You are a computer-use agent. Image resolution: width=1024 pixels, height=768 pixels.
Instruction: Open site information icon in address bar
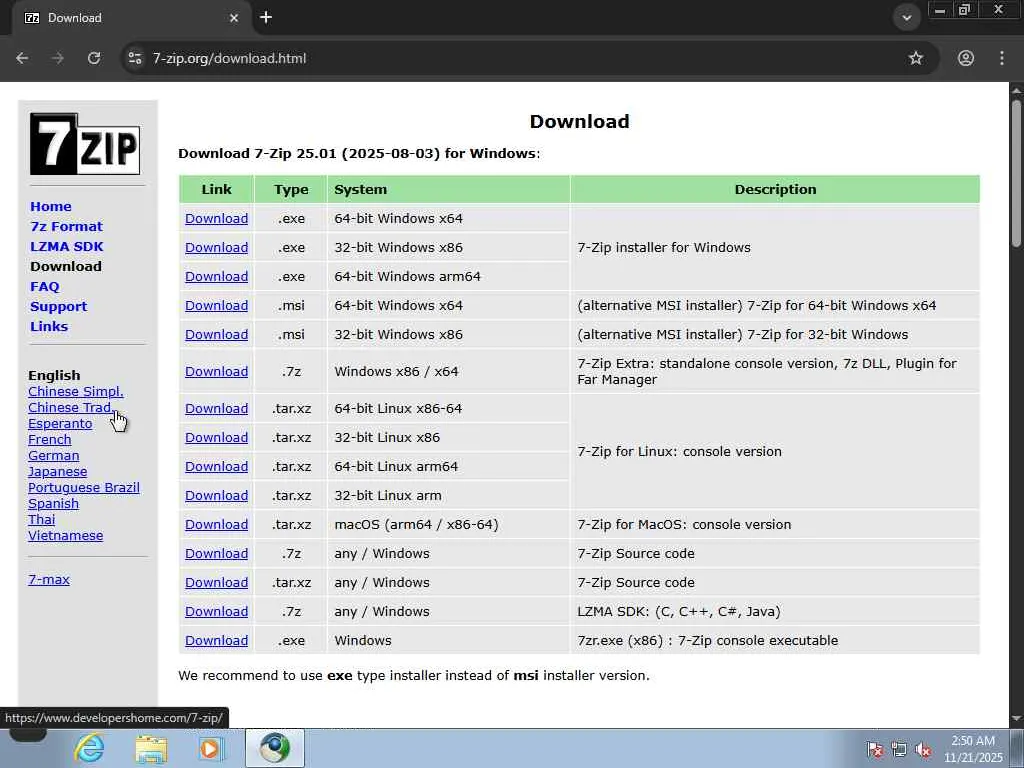pyautogui.click(x=135, y=58)
